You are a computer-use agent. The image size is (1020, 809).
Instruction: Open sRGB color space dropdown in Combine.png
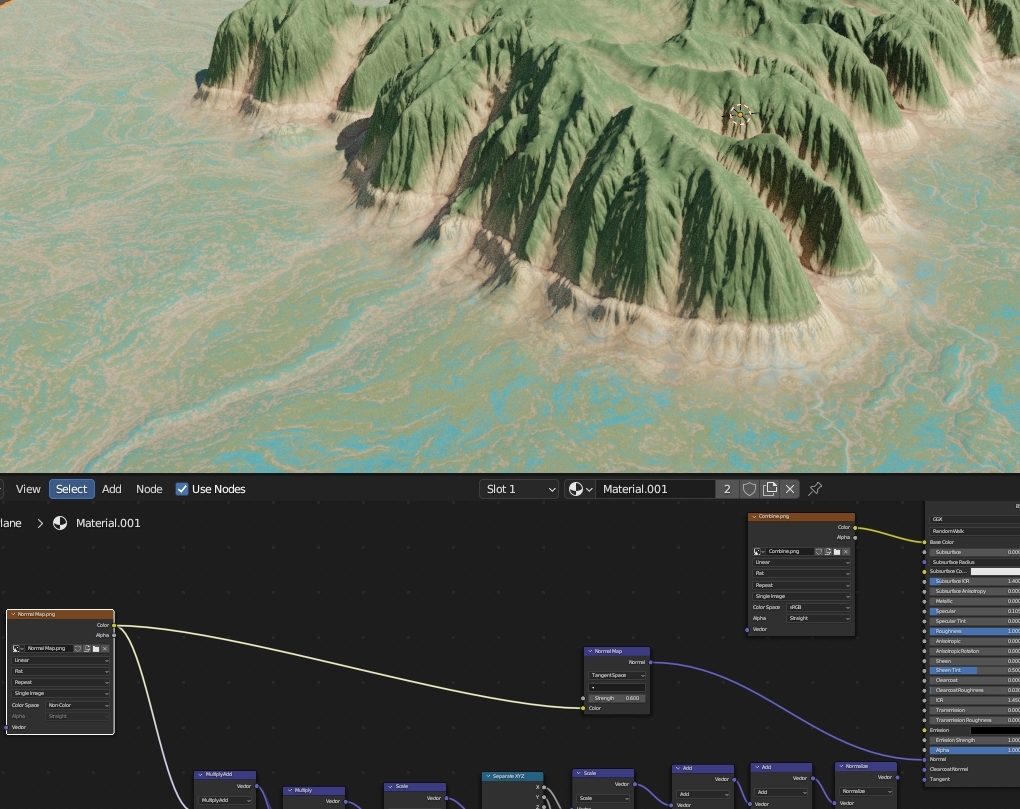[x=818, y=607]
